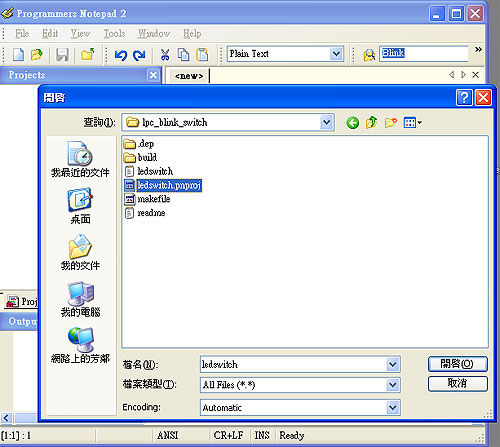Click the Redo arrow icon
The image size is (500, 447).
click(x=139, y=55)
